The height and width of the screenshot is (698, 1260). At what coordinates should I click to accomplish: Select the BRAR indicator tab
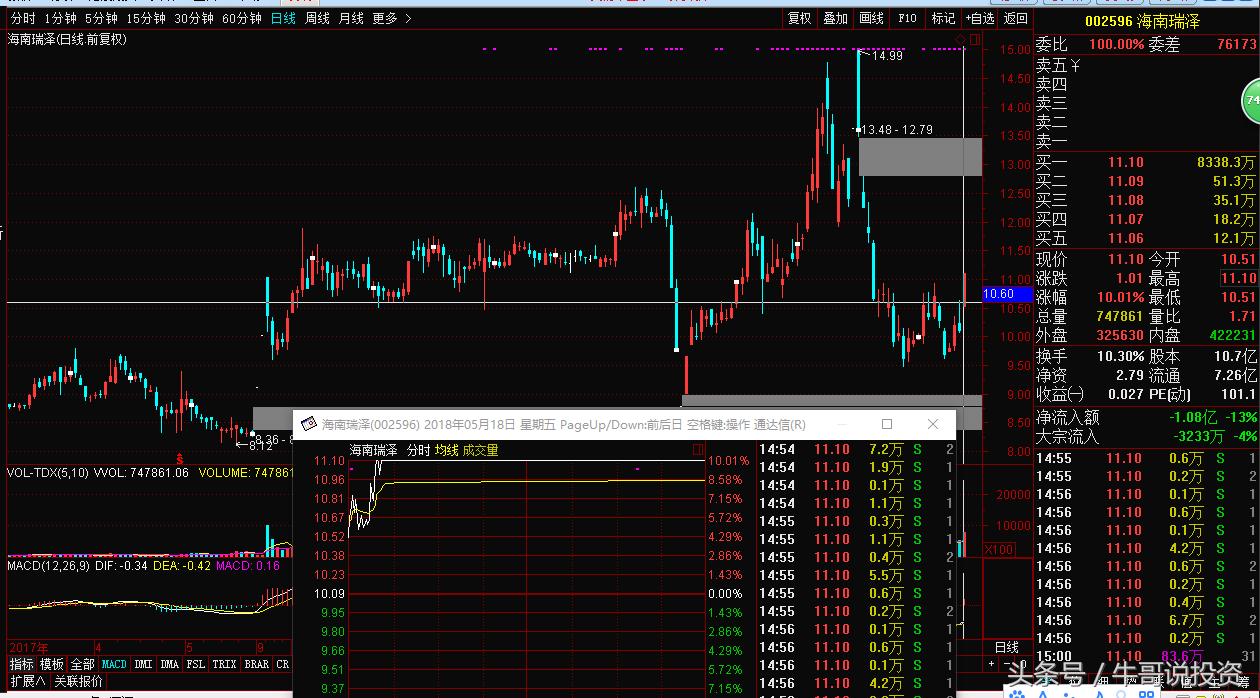point(257,664)
